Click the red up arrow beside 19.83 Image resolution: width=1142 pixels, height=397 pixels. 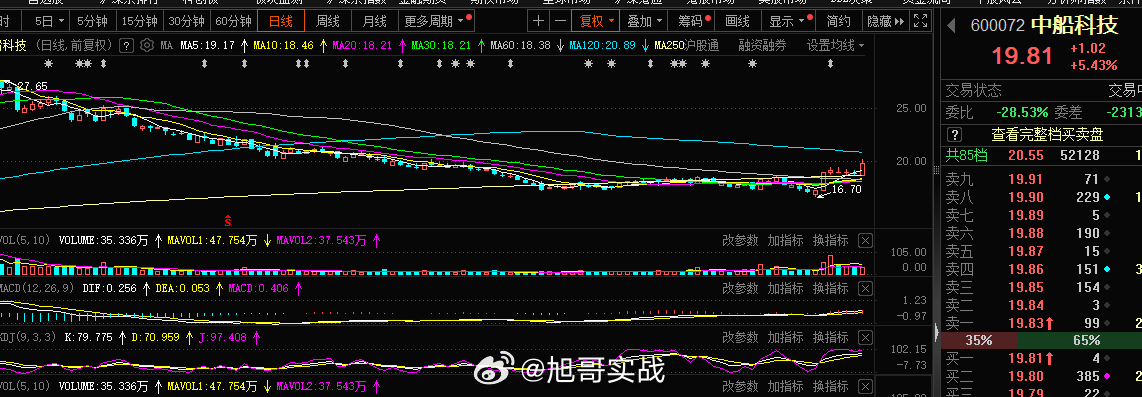(x=1050, y=323)
